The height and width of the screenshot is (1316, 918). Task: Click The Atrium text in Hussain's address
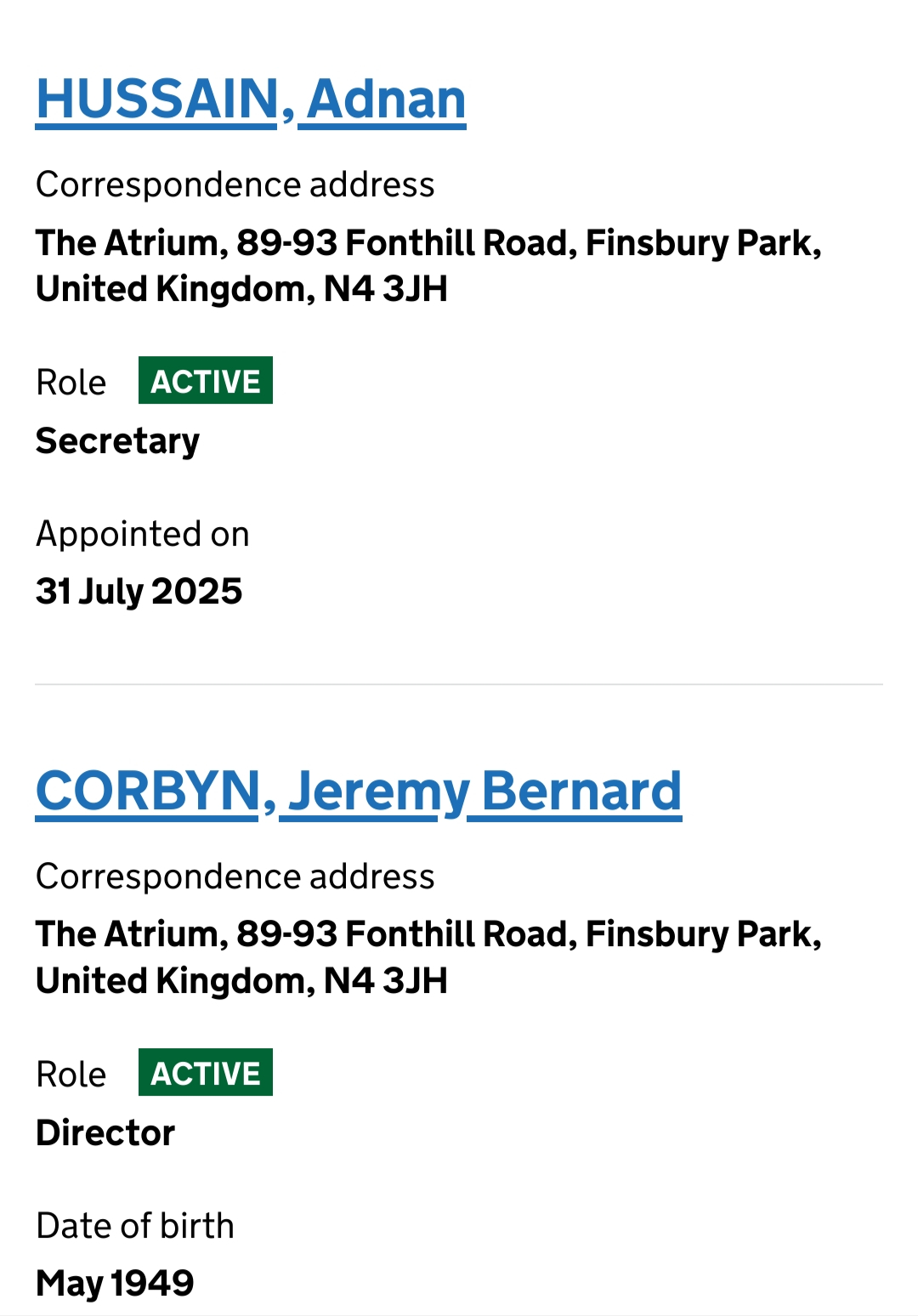coord(131,243)
